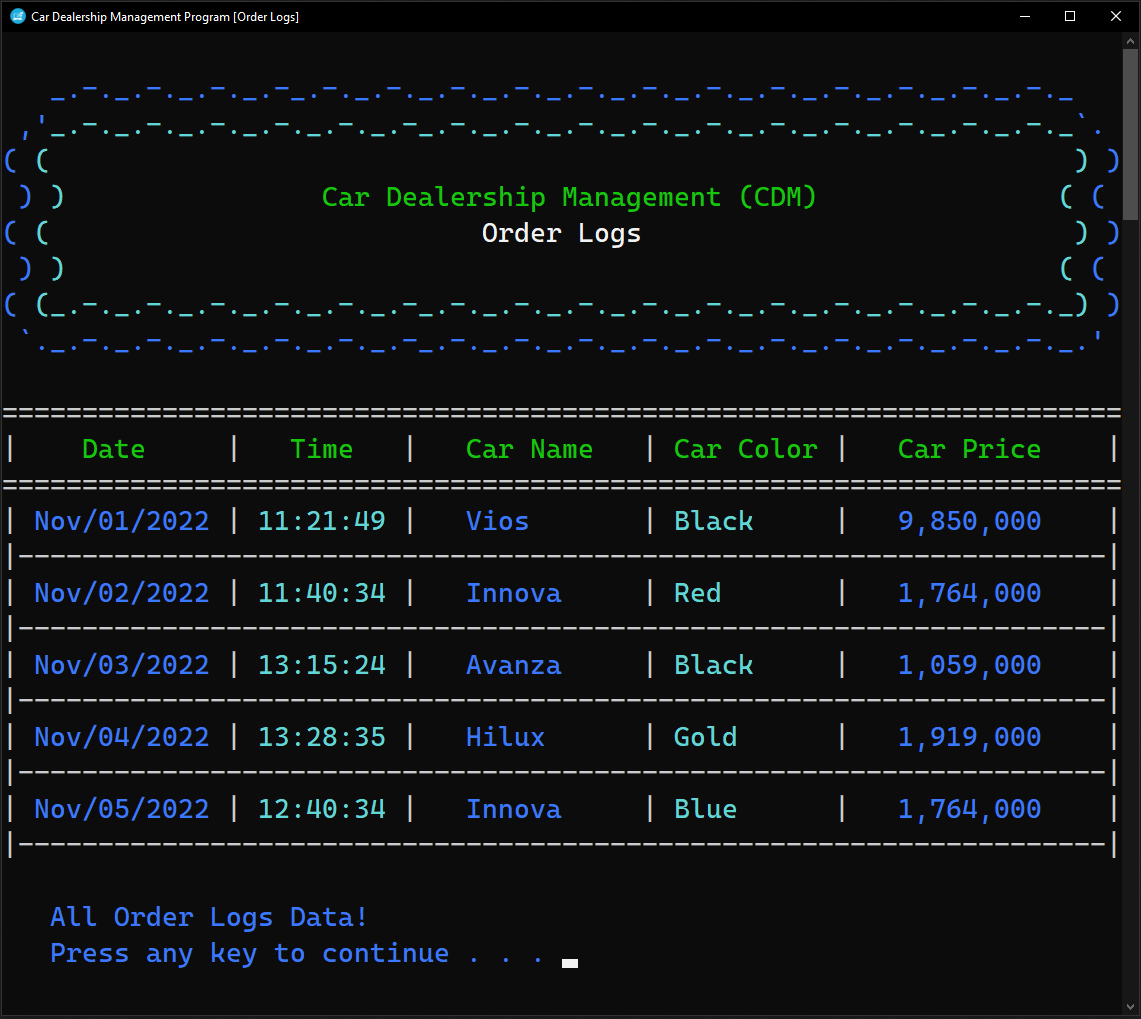This screenshot has height=1019, width=1141.
Task: Click the scrollbar down arrow
Action: coord(1130,1007)
